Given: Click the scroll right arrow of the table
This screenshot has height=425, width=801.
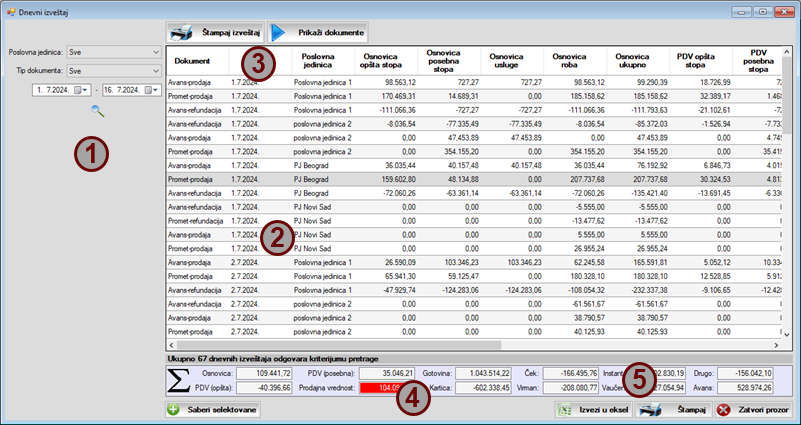Looking at the screenshot, I should point(776,345).
